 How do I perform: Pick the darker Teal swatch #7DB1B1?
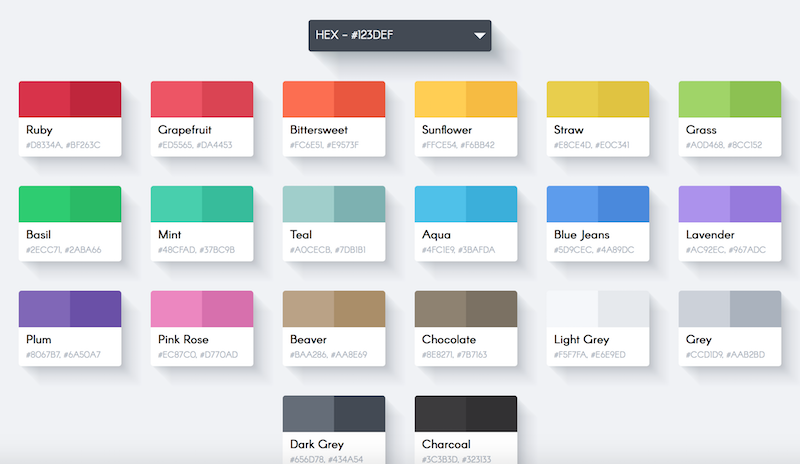pyautogui.click(x=360, y=204)
